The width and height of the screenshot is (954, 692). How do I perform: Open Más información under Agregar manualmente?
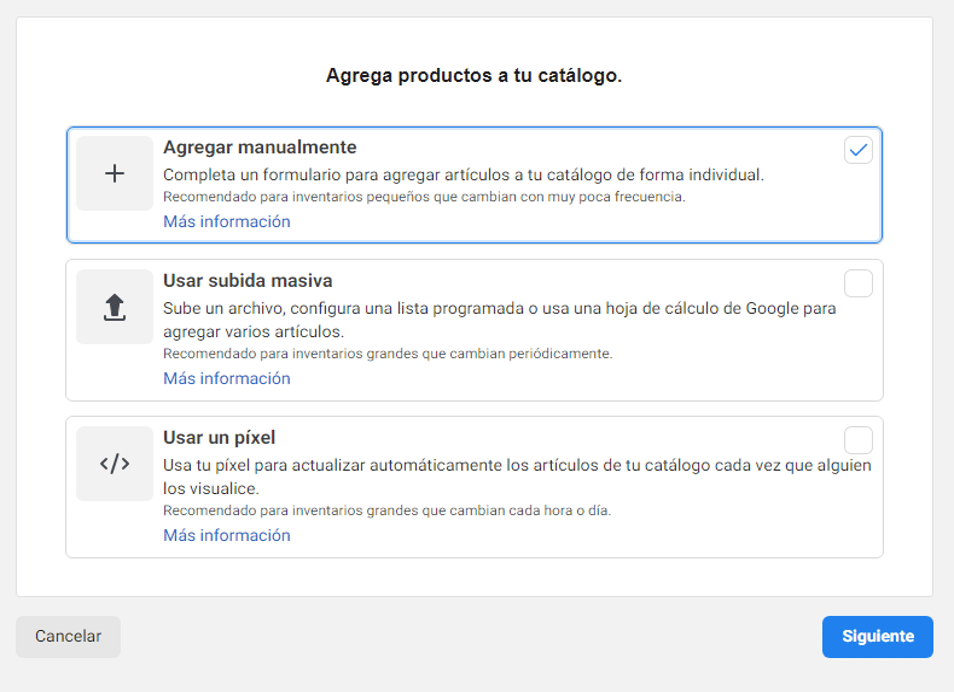227,222
